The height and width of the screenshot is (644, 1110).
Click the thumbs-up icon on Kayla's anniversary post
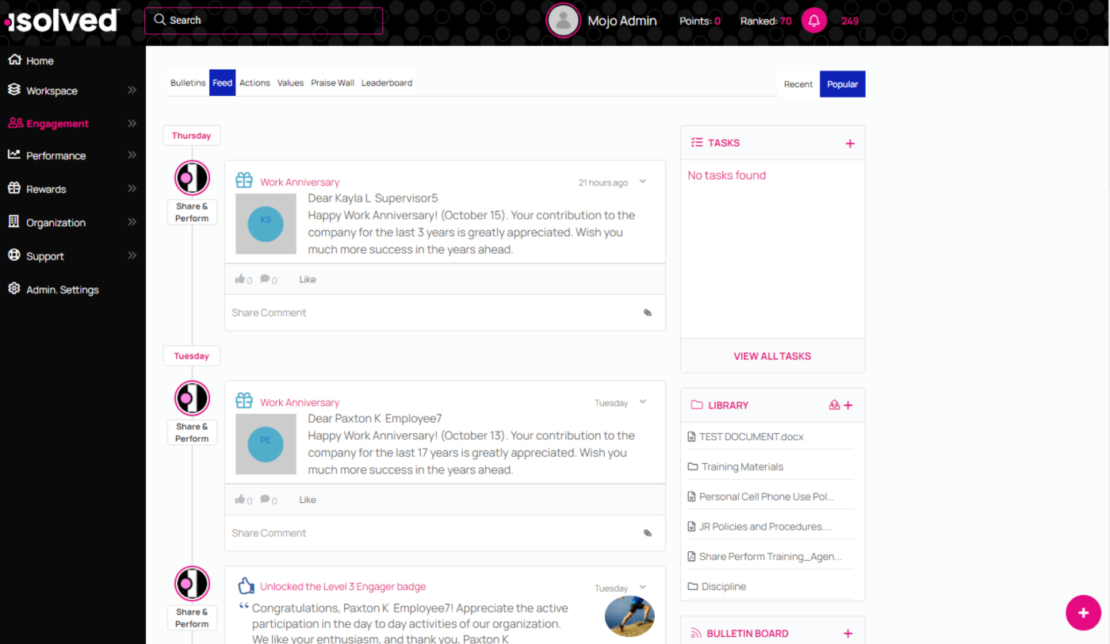coord(240,278)
